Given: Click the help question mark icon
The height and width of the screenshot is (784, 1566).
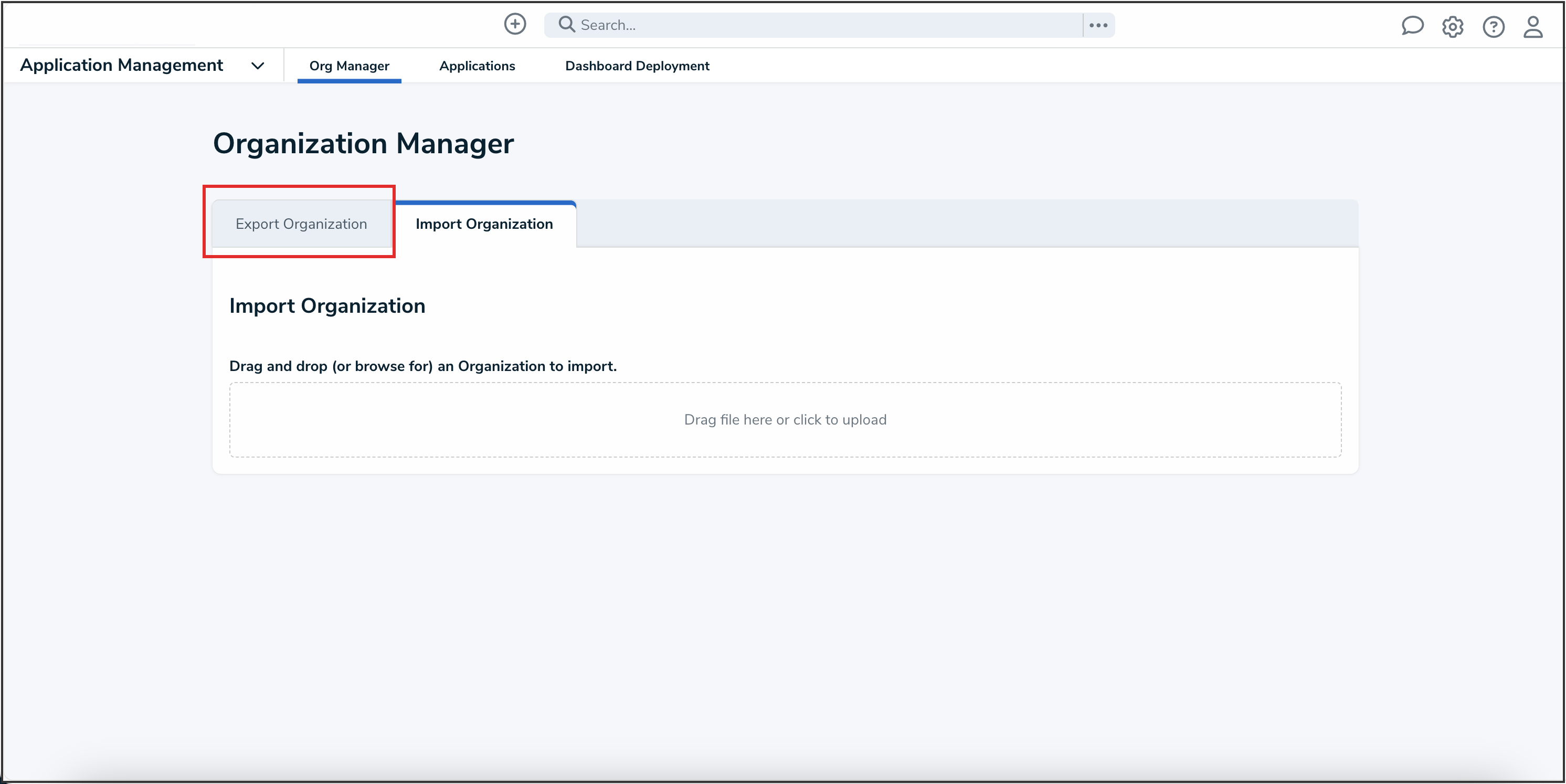Looking at the screenshot, I should click(x=1493, y=27).
